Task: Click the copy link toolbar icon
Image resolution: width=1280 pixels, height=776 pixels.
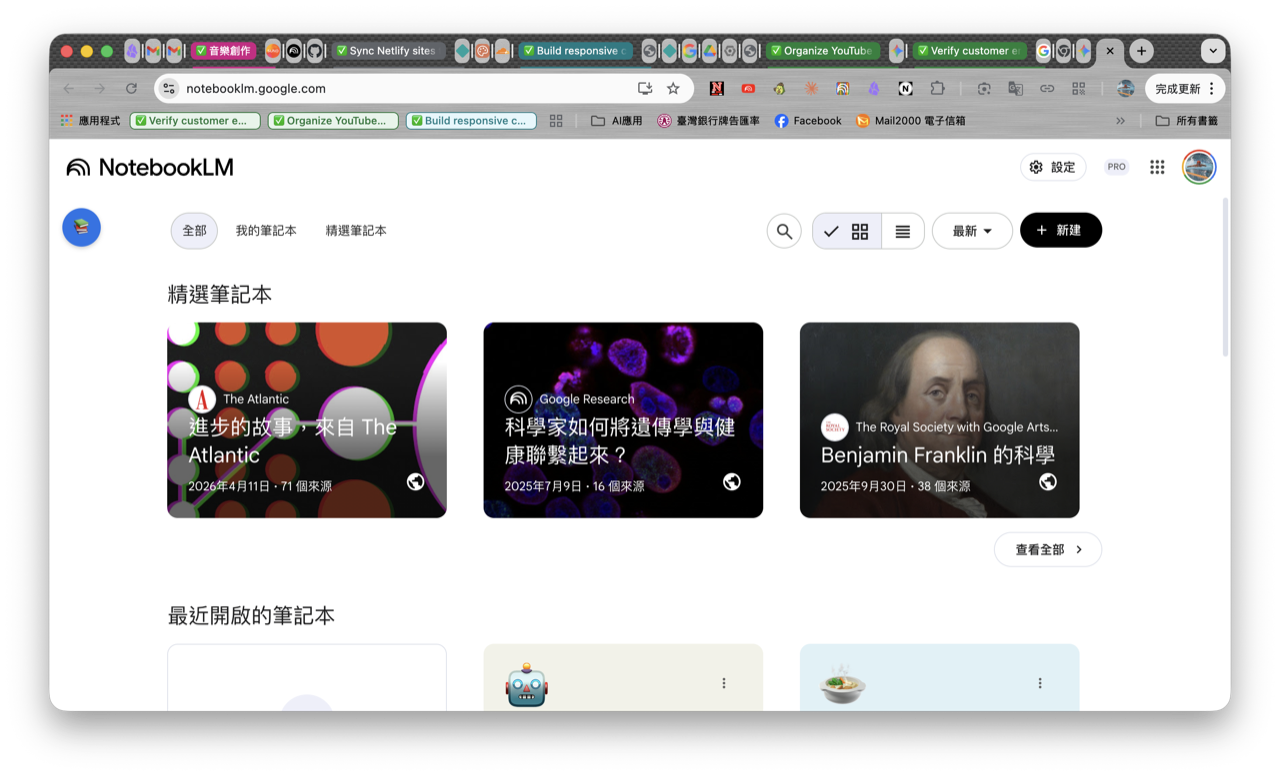Action: 1047,88
